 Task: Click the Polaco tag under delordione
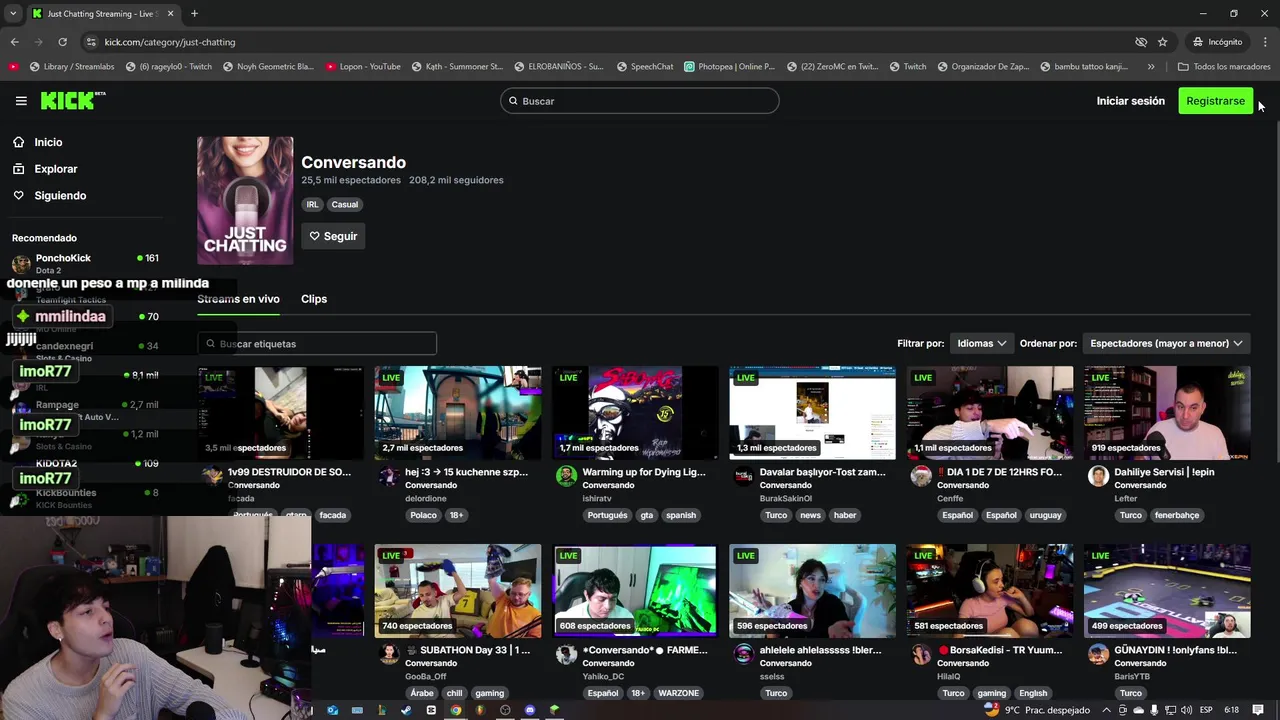click(x=423, y=515)
